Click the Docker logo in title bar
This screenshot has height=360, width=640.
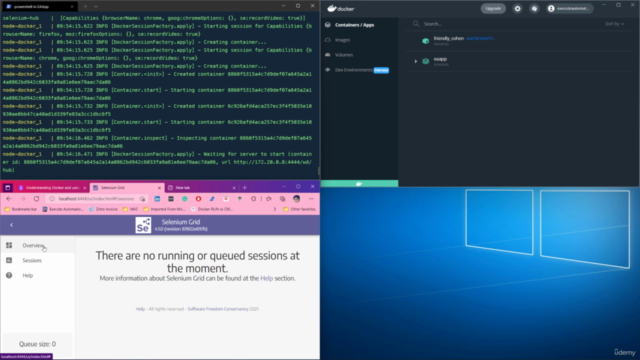pos(341,9)
